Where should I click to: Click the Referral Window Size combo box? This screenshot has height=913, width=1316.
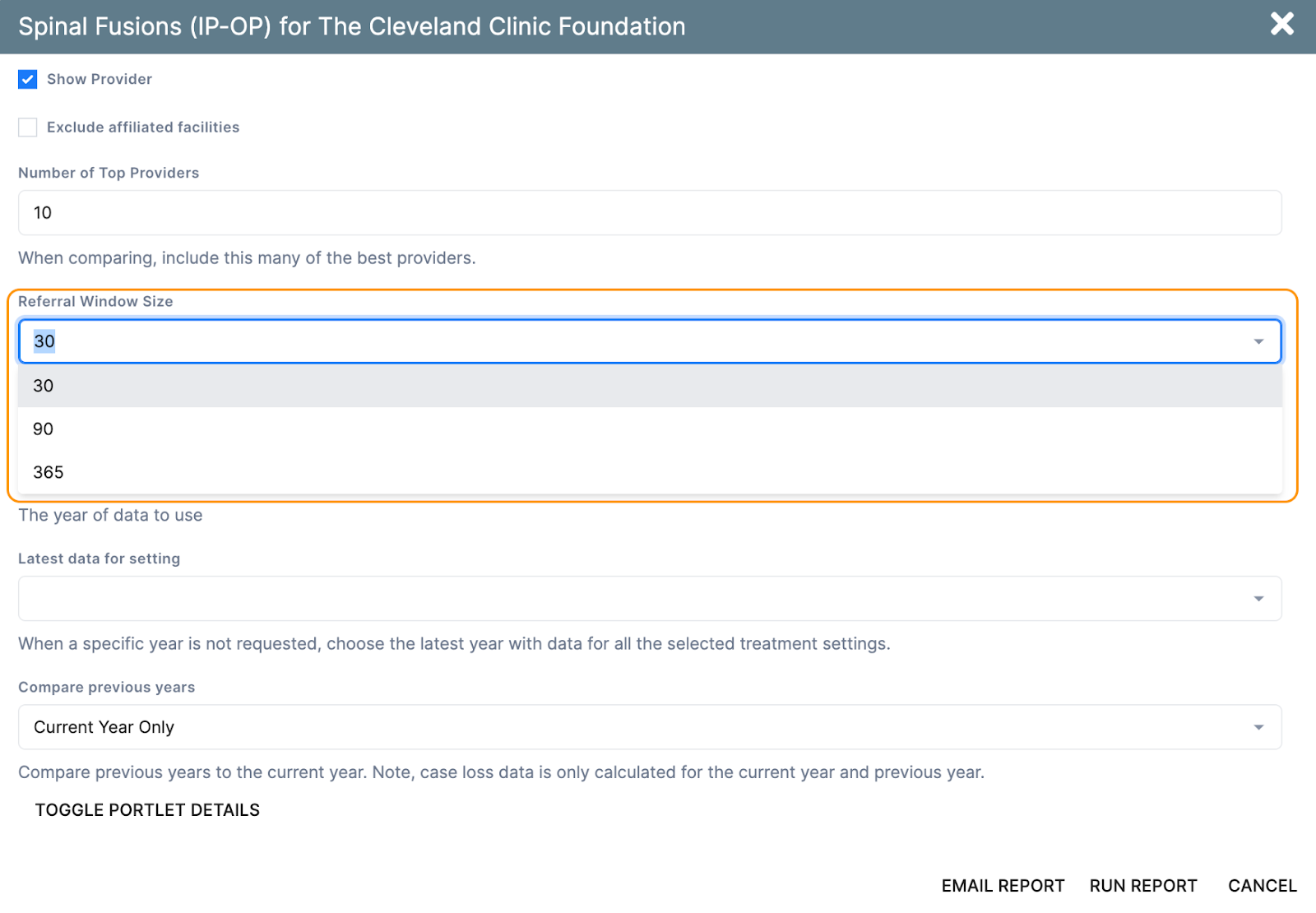(650, 341)
